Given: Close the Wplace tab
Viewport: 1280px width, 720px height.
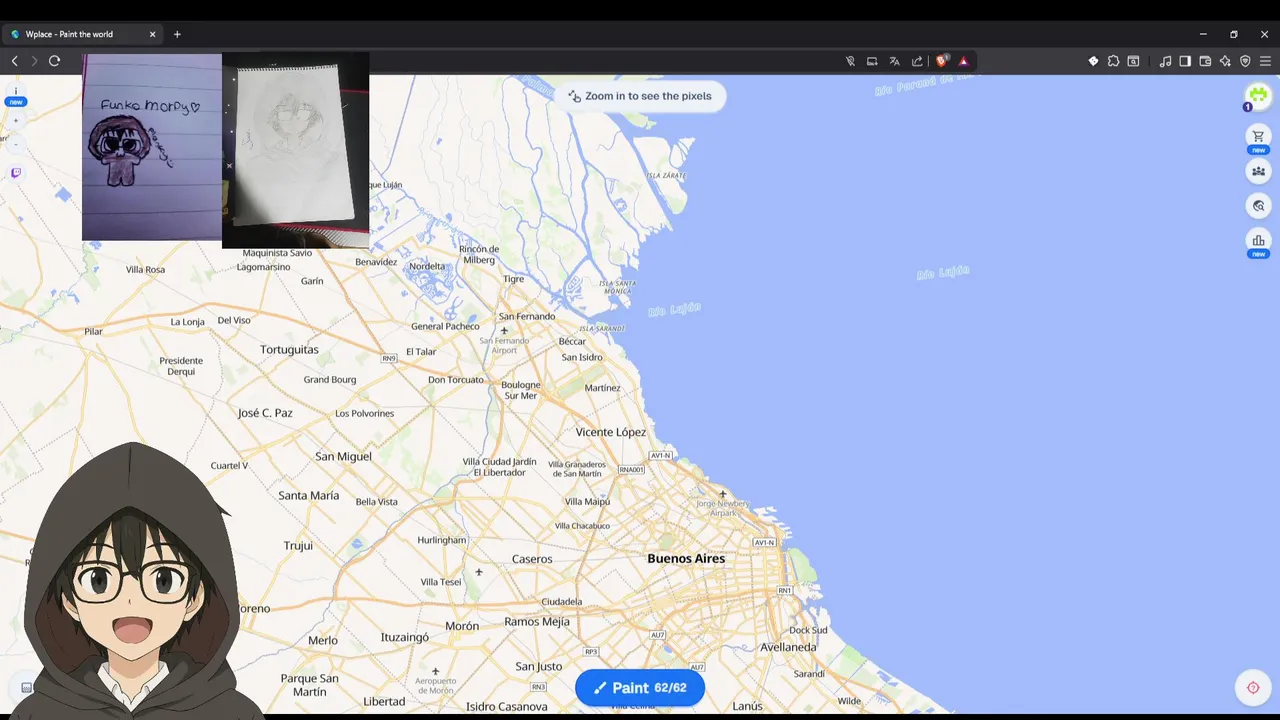Looking at the screenshot, I should coord(153,34).
